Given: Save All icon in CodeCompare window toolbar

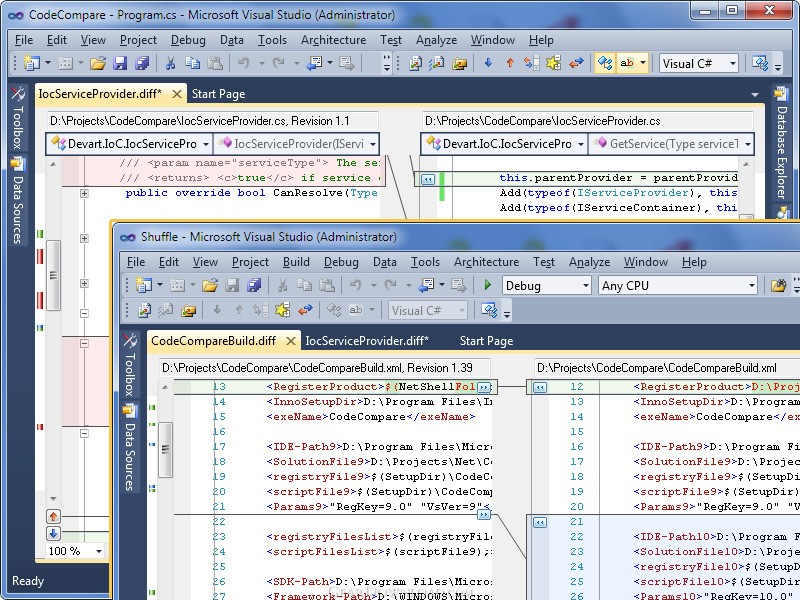Looking at the screenshot, I should pyautogui.click(x=142, y=63).
